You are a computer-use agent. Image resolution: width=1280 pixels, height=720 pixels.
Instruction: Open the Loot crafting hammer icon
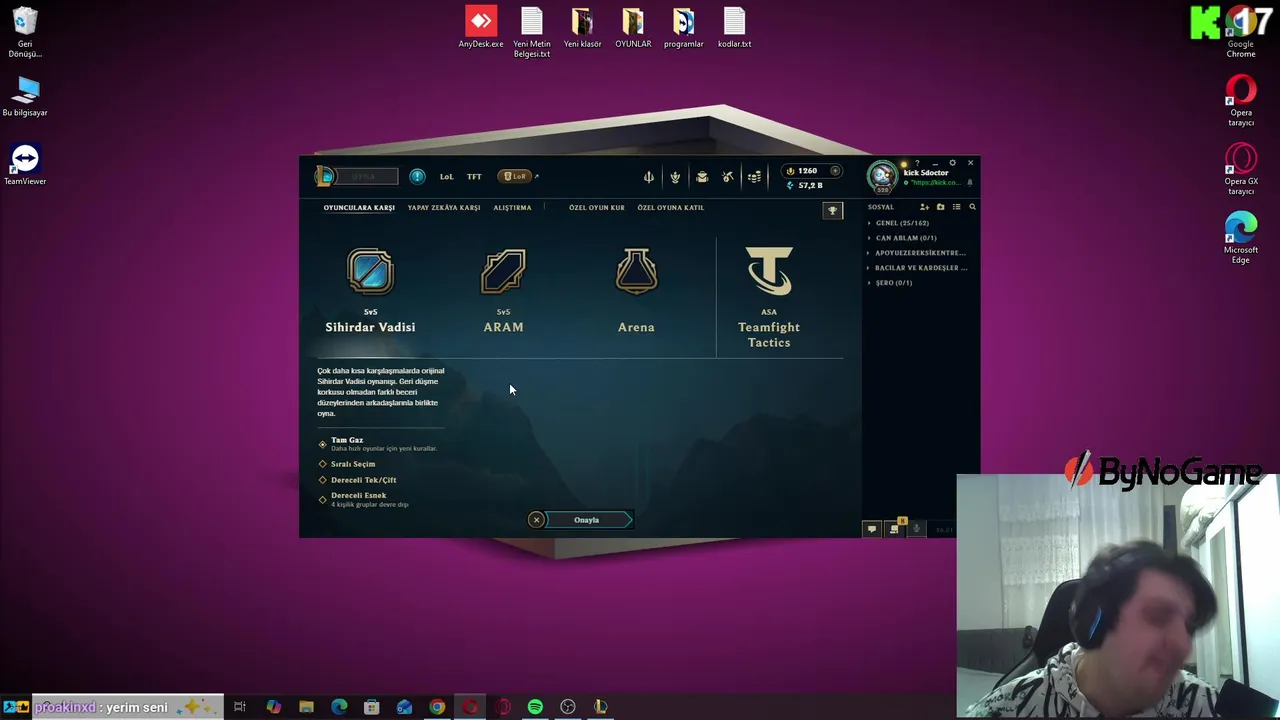coord(728,177)
